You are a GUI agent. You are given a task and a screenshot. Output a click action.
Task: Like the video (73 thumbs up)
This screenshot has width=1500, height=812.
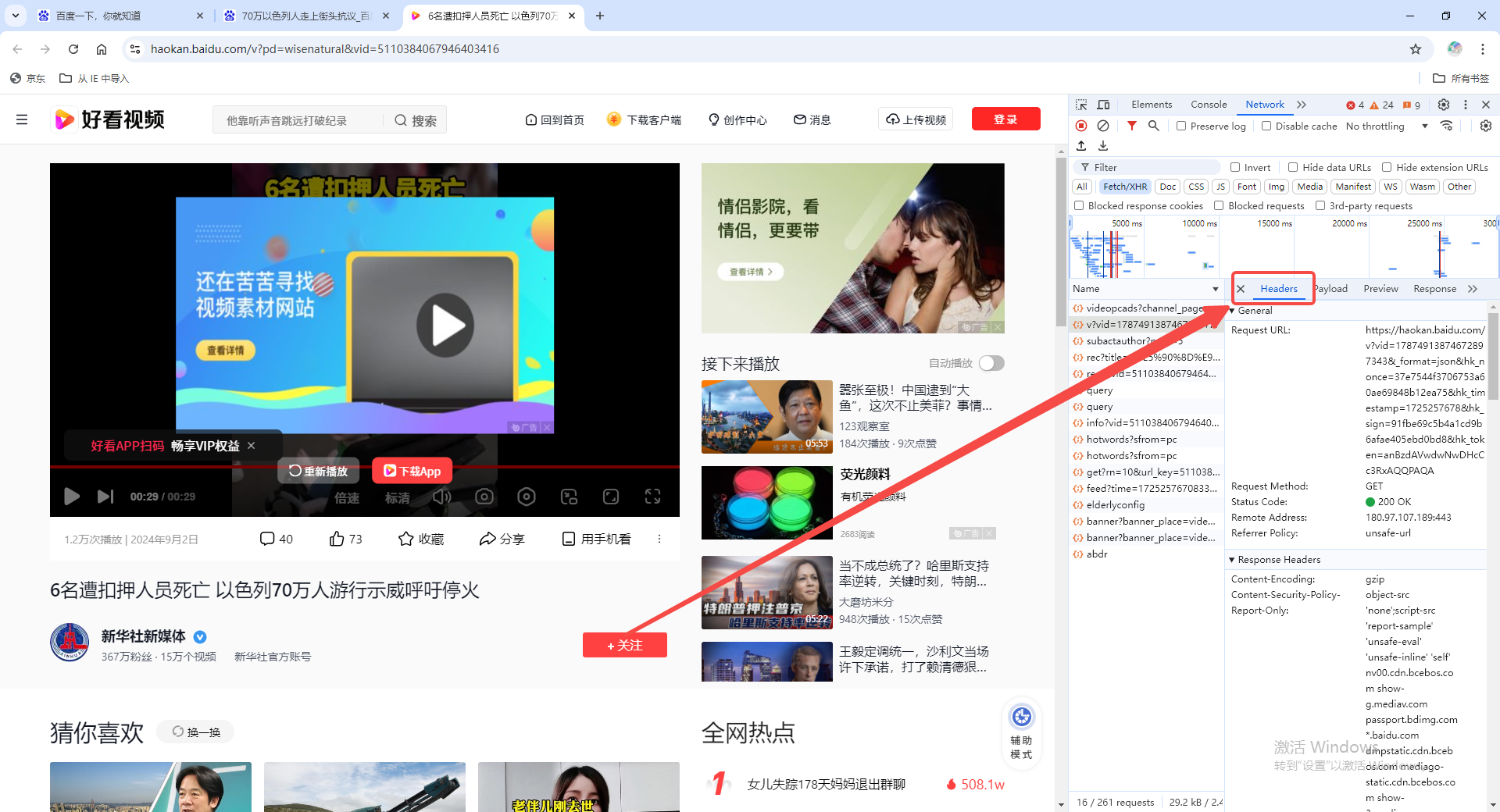(x=345, y=539)
